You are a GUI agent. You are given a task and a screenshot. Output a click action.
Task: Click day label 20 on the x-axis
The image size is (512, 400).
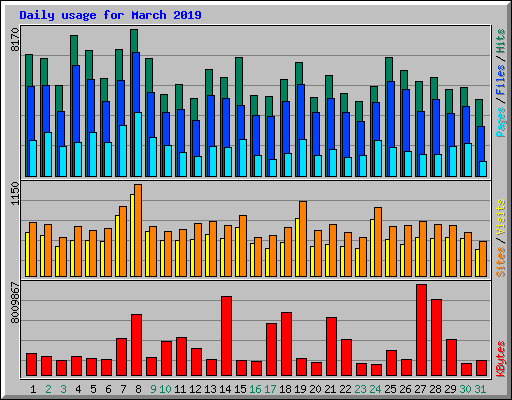point(315,389)
